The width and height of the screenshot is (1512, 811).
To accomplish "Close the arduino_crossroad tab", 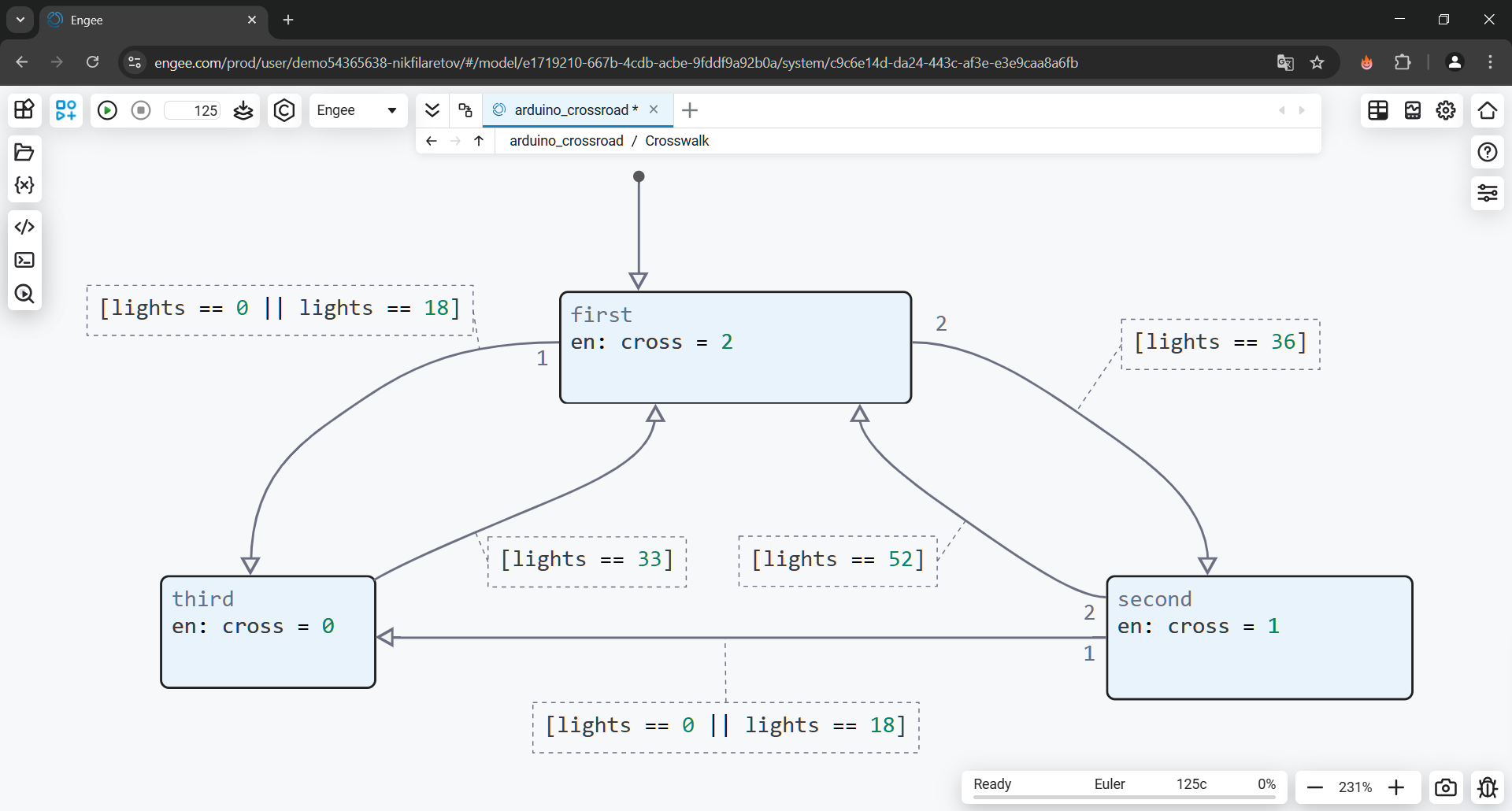I will (x=654, y=109).
